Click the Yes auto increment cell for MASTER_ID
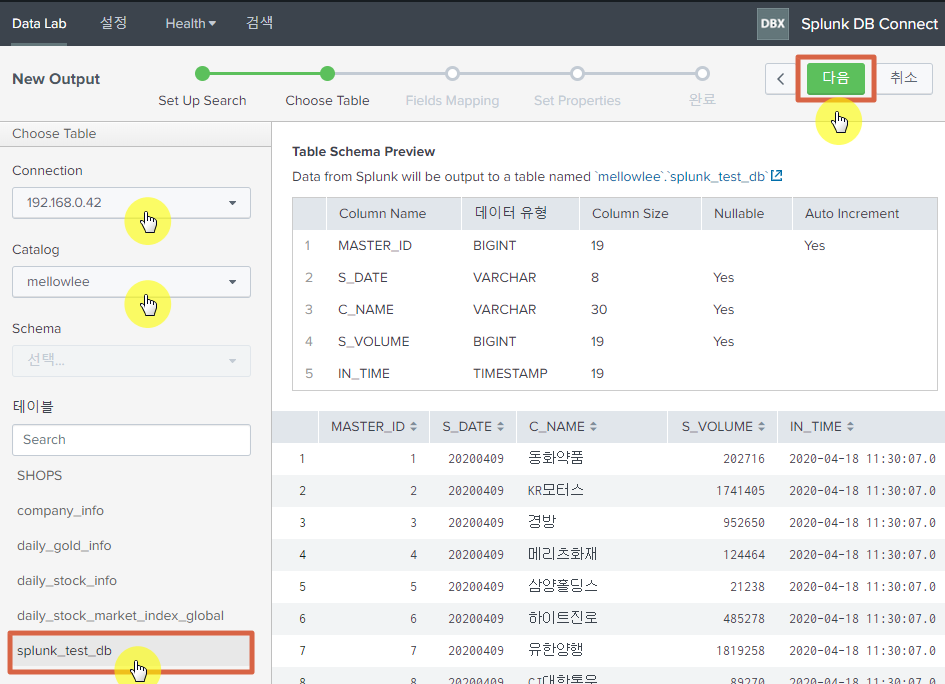The width and height of the screenshot is (945, 684). click(814, 246)
